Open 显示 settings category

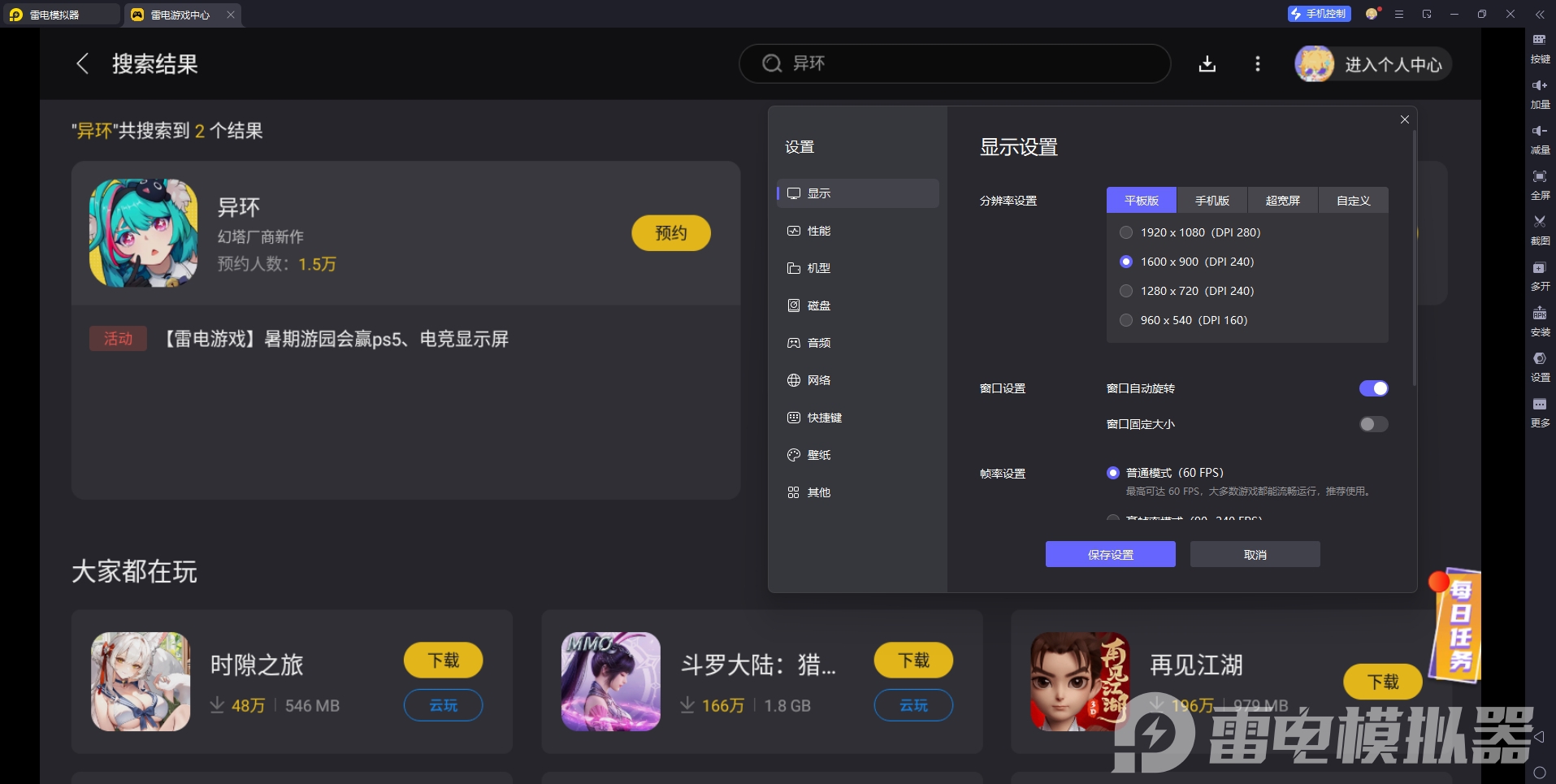(858, 193)
